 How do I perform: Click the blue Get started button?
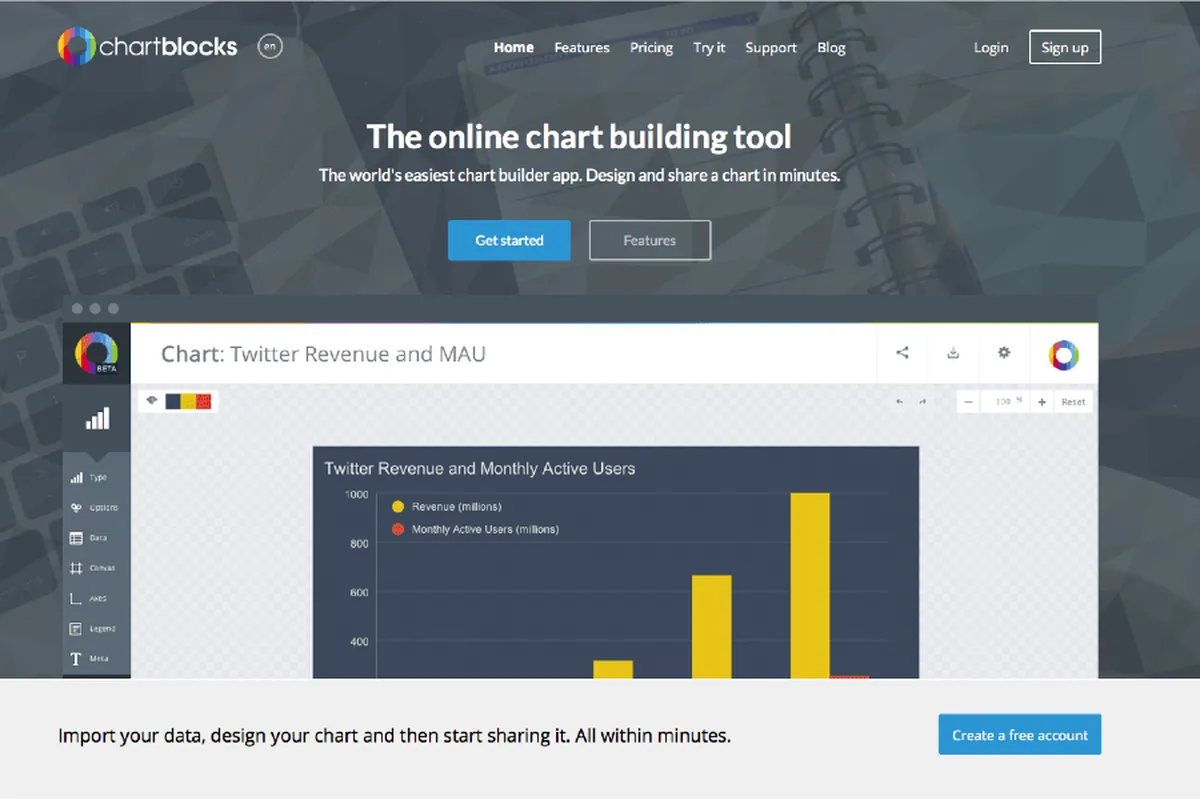click(509, 240)
